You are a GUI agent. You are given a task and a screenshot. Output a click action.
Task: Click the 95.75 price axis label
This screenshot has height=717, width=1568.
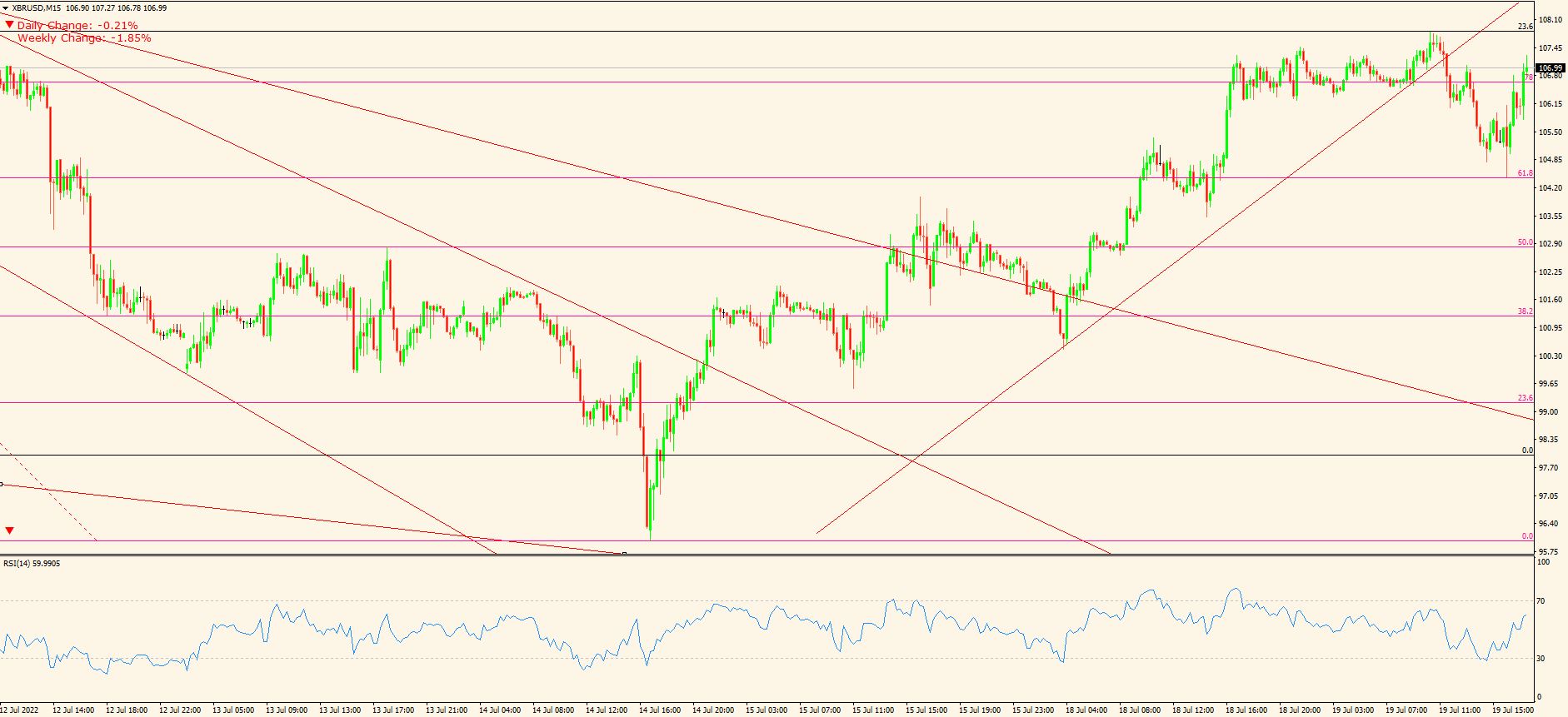coord(1548,552)
